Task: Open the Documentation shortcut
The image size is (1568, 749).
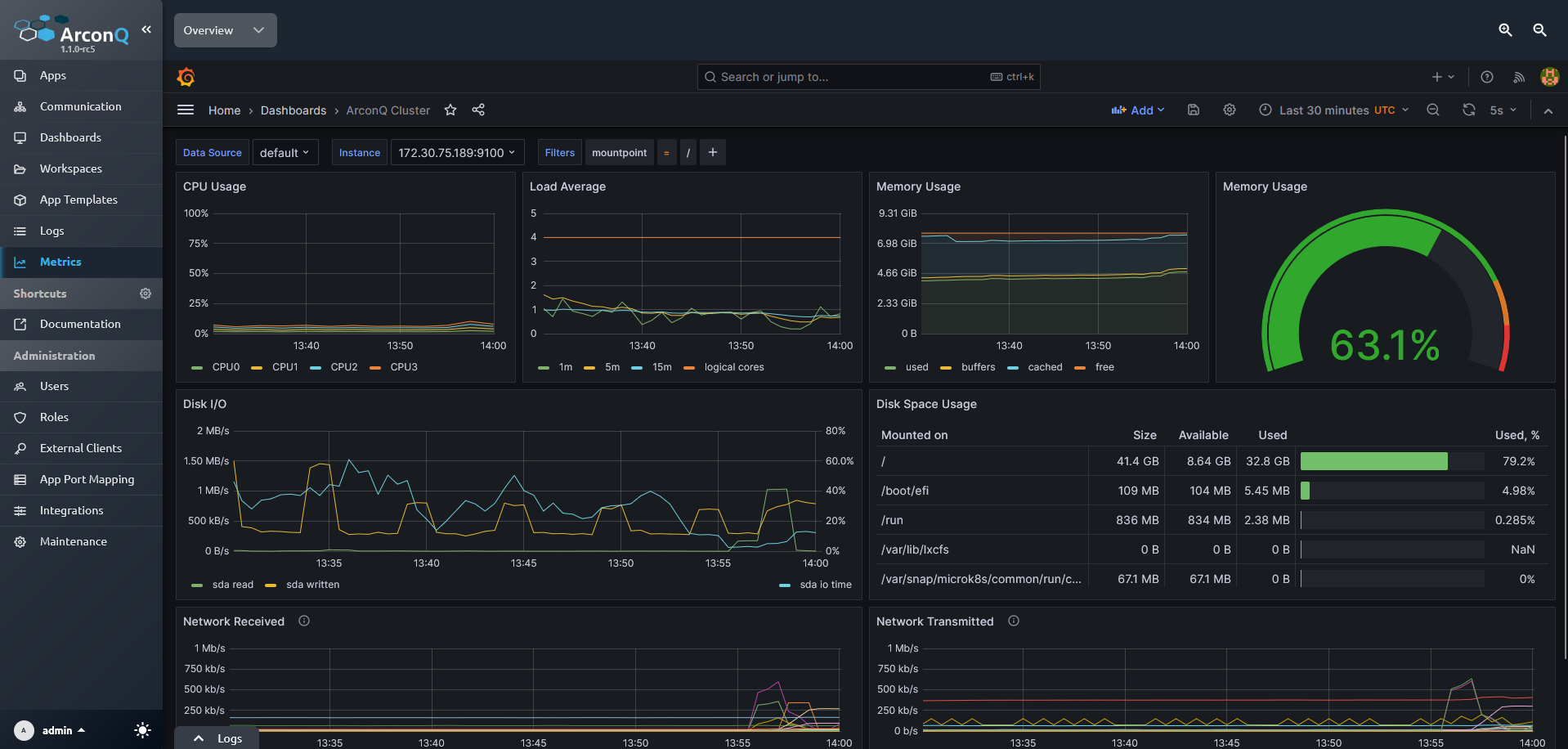Action: pos(81,324)
